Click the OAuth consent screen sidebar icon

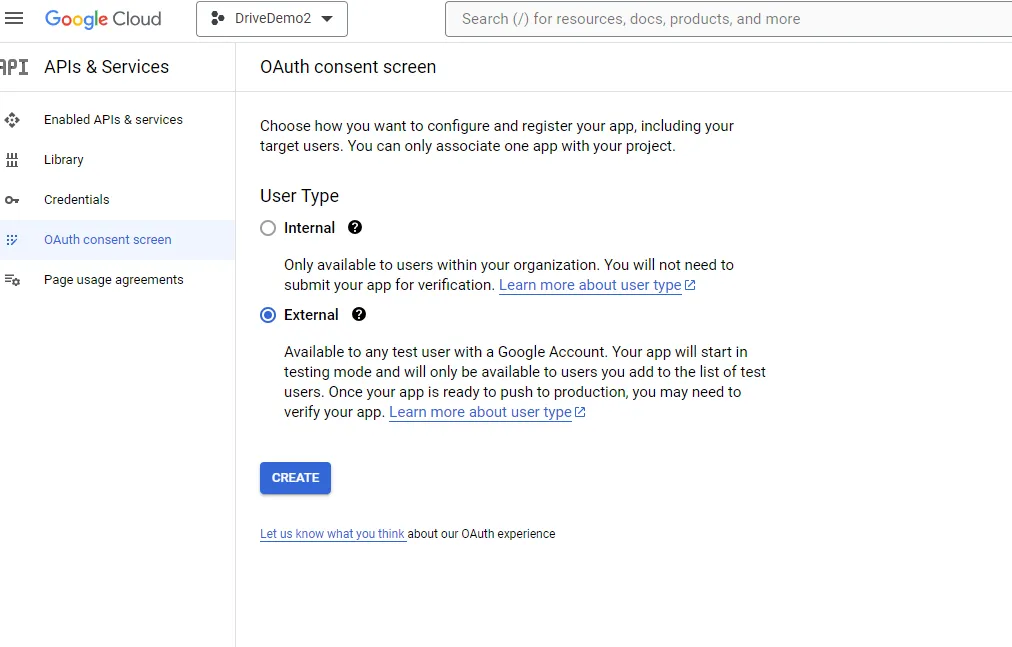point(12,240)
